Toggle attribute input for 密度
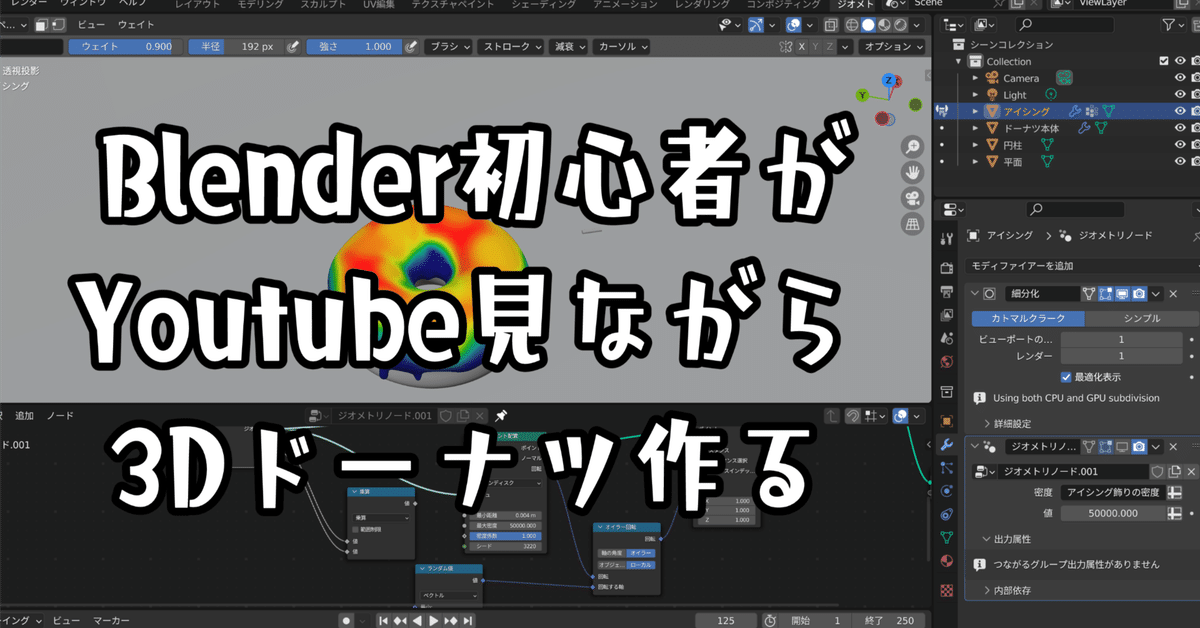 coord(1175,493)
